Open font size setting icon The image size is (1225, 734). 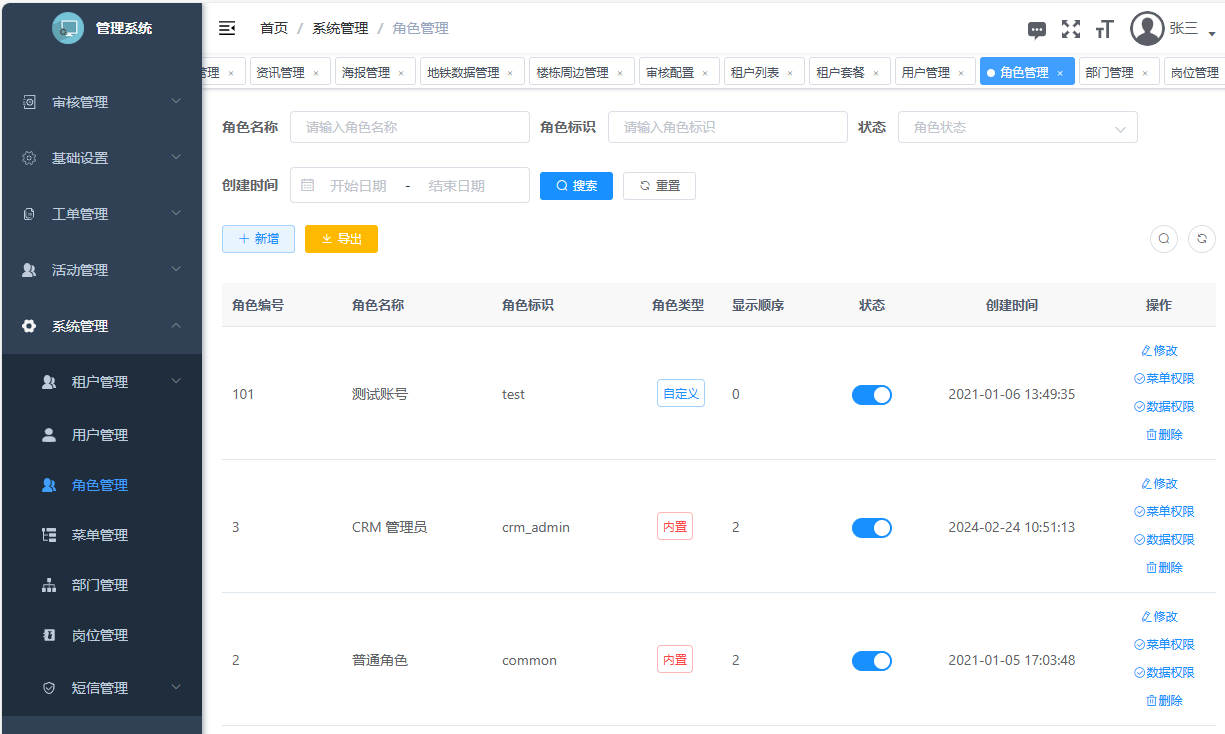pos(1104,30)
